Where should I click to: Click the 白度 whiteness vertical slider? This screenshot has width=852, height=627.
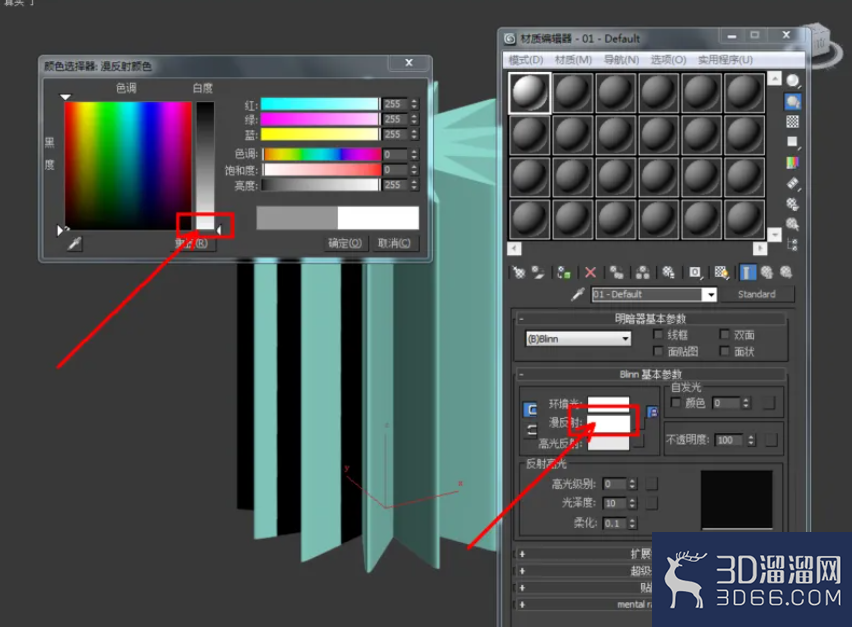[x=205, y=165]
